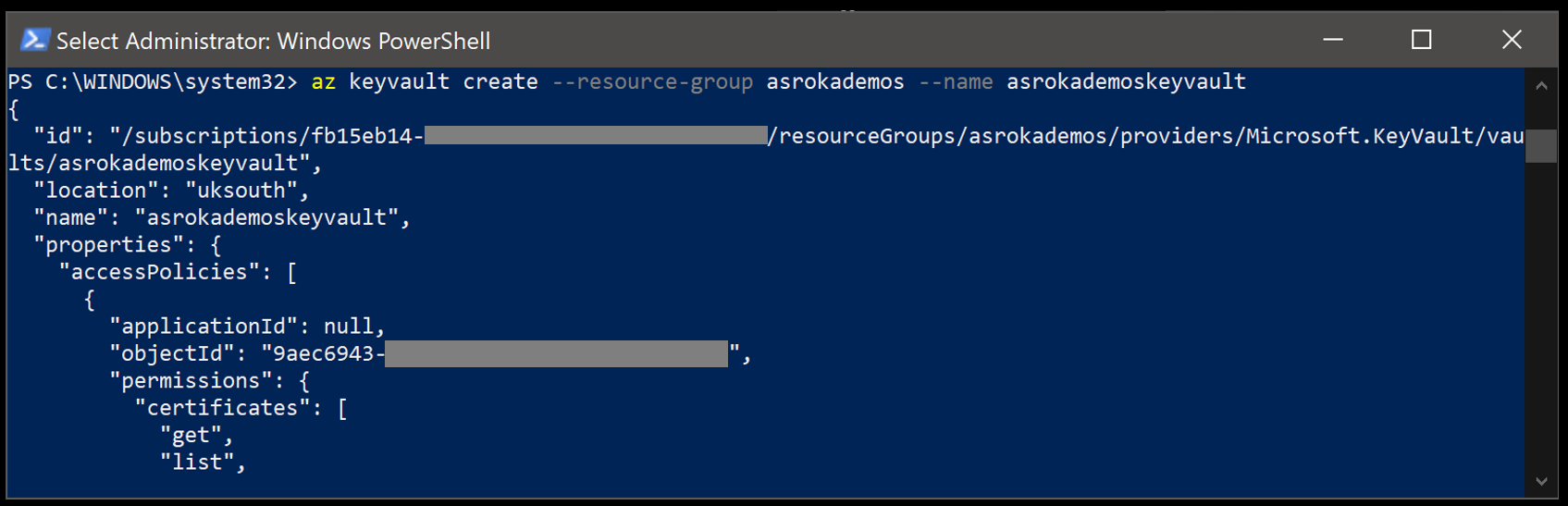1568x506 pixels.
Task: Click the "--resource-group" parameter in the command
Action: click(x=652, y=81)
